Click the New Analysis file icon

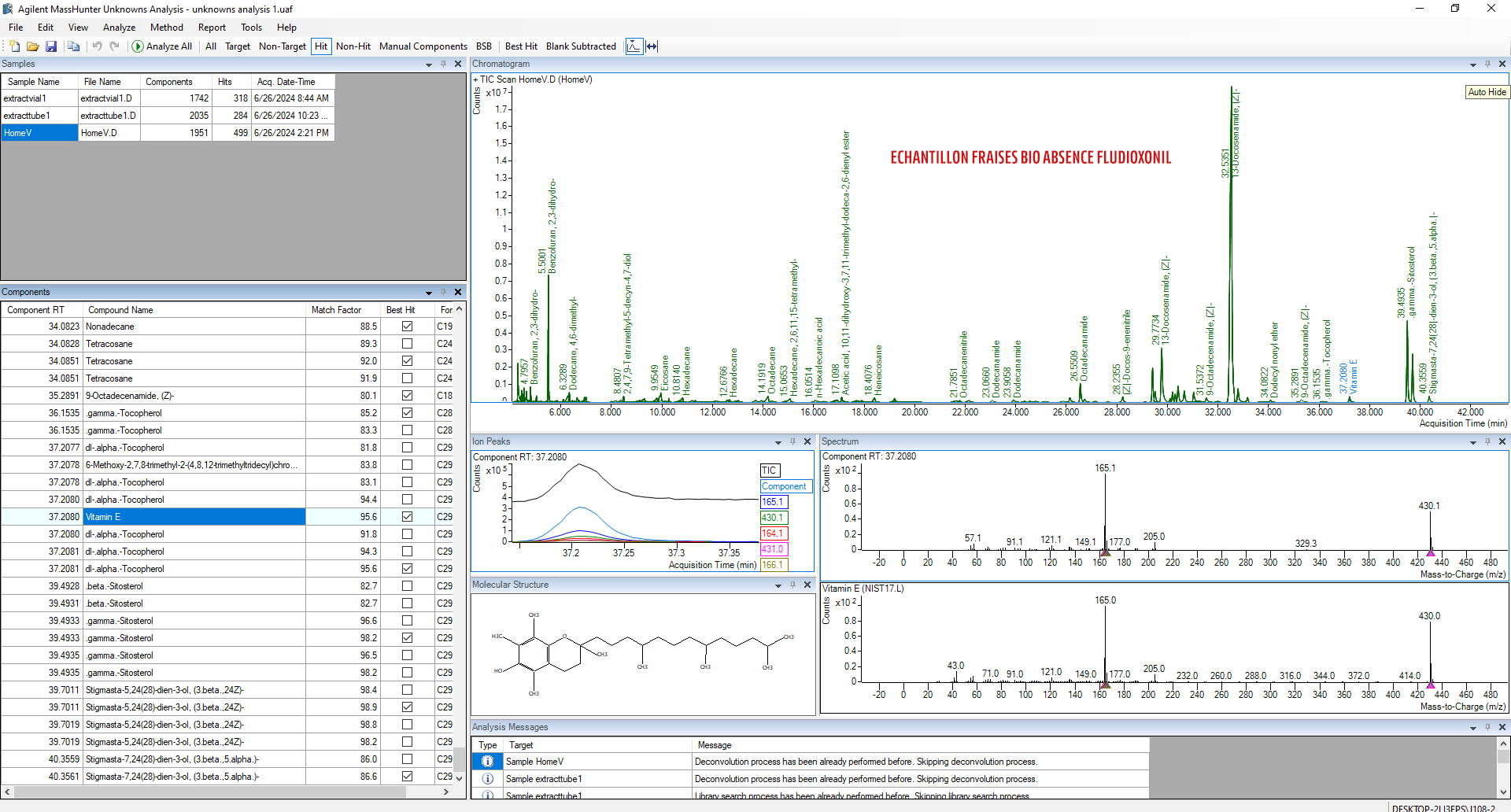15,46
